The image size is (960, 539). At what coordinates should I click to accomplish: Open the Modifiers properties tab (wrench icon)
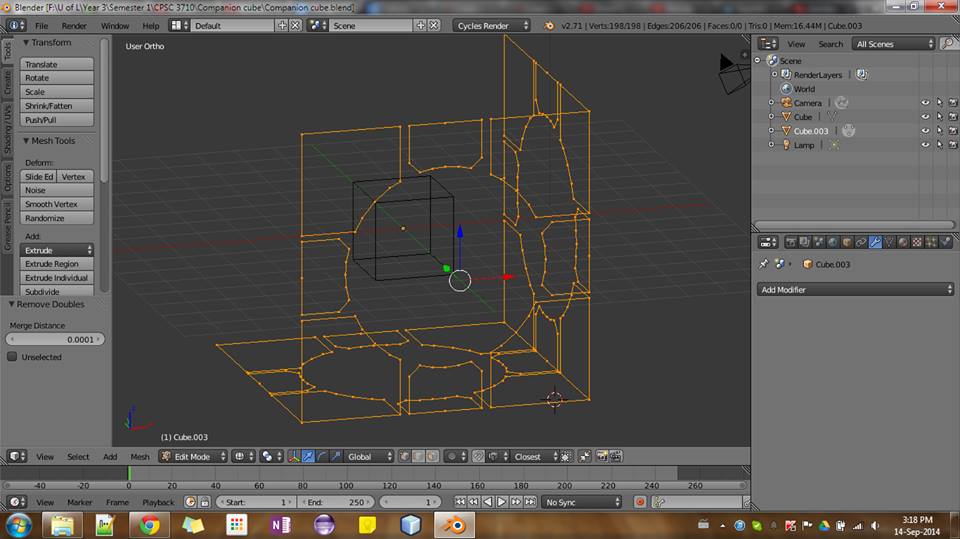(876, 242)
